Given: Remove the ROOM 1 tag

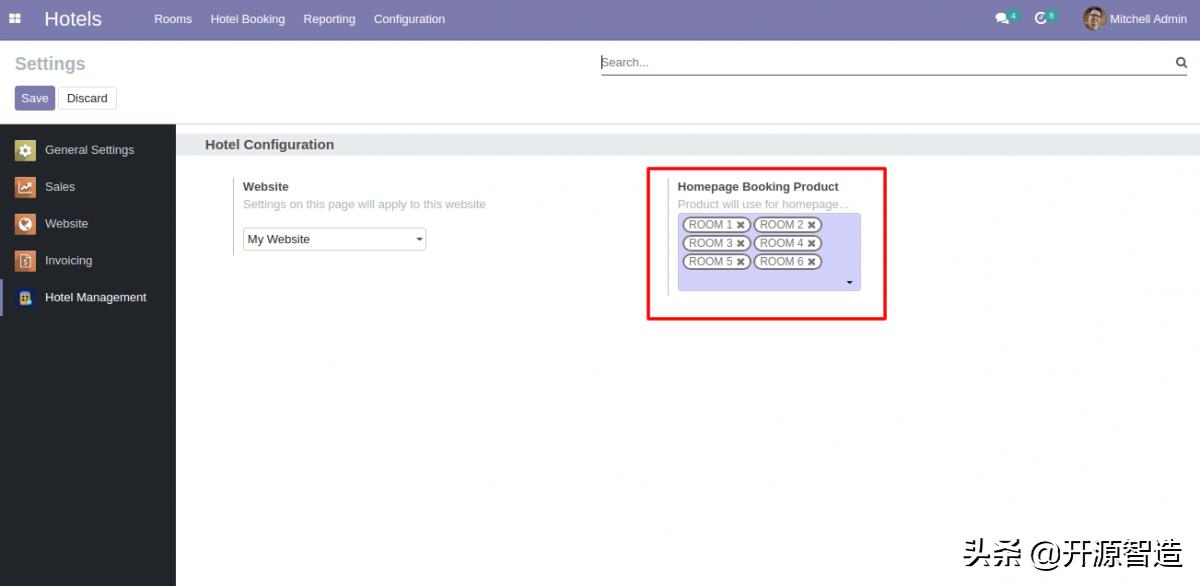Looking at the screenshot, I should (741, 225).
